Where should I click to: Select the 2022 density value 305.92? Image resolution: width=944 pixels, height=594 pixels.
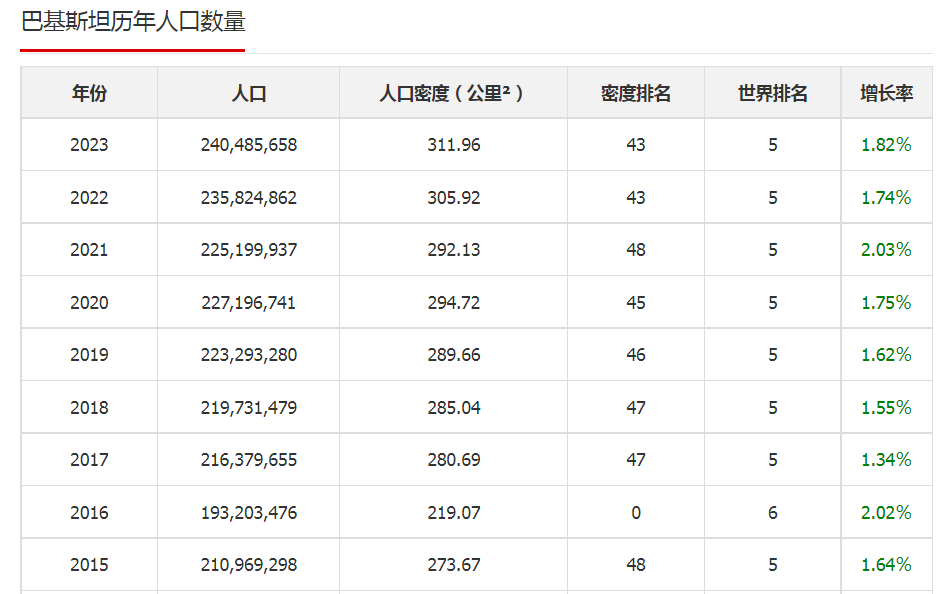[x=453, y=198]
